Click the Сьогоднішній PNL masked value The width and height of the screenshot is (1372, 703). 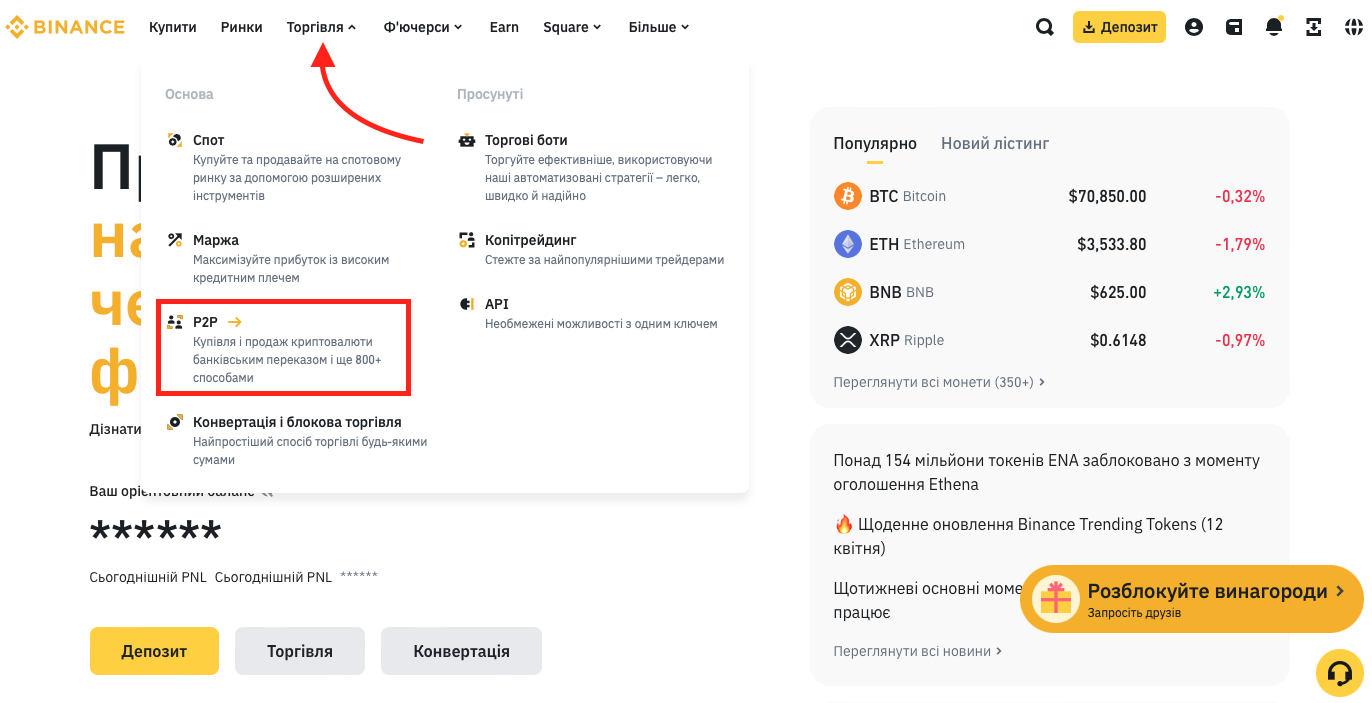click(359, 577)
